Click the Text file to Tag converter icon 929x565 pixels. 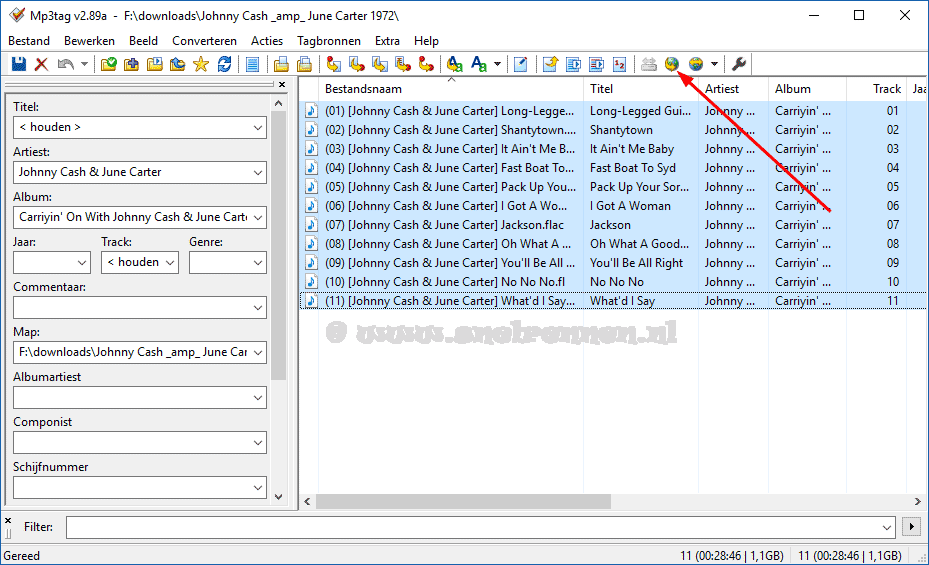point(403,64)
